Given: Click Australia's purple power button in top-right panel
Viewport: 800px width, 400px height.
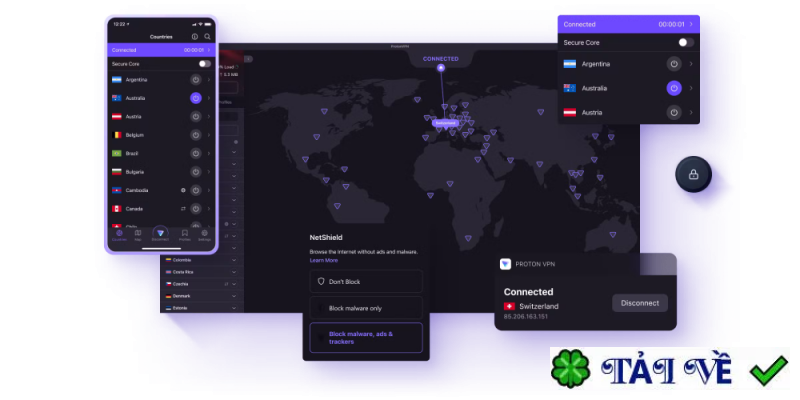Looking at the screenshot, I should coord(674,88).
